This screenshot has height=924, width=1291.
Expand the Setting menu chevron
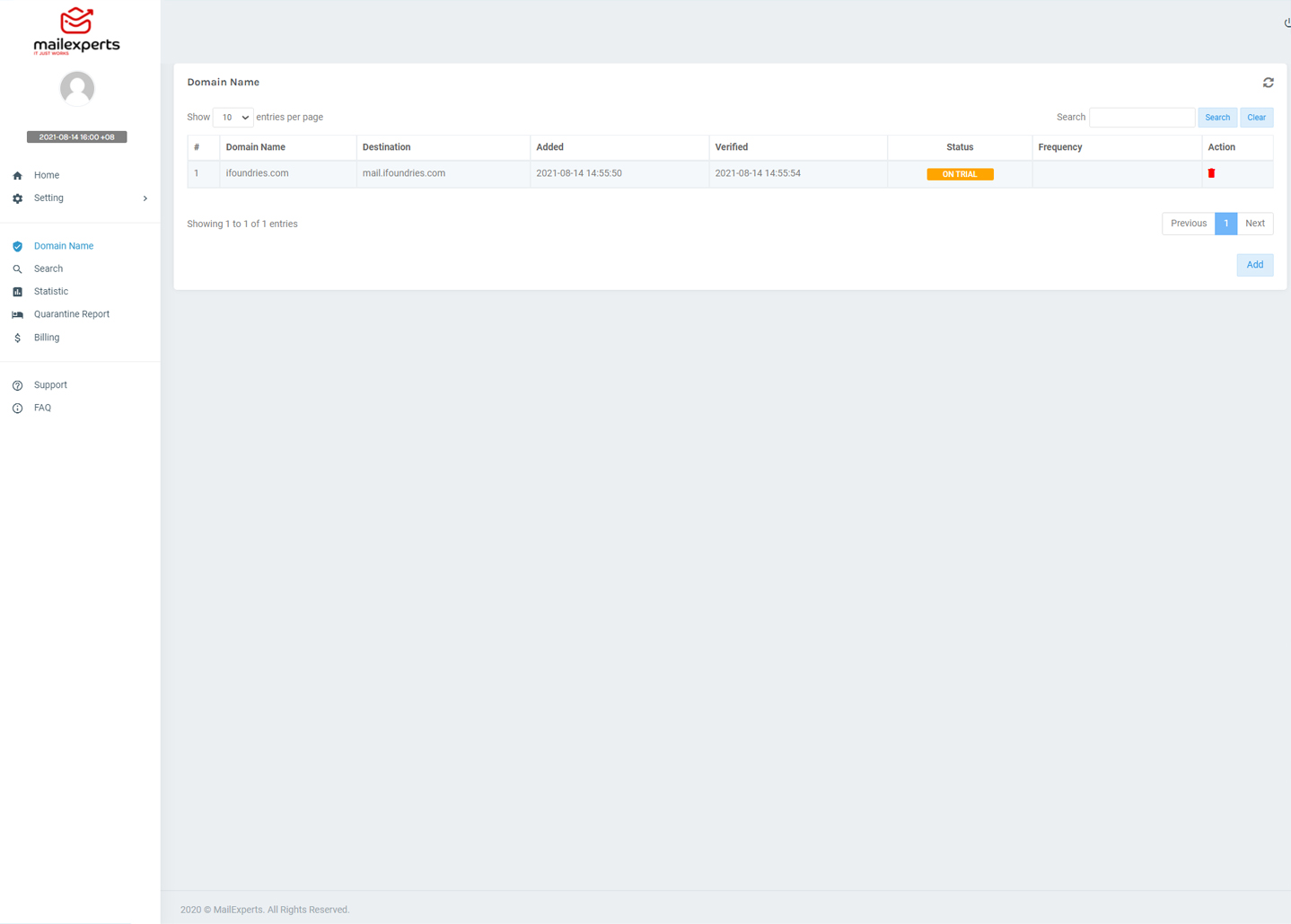[145, 198]
